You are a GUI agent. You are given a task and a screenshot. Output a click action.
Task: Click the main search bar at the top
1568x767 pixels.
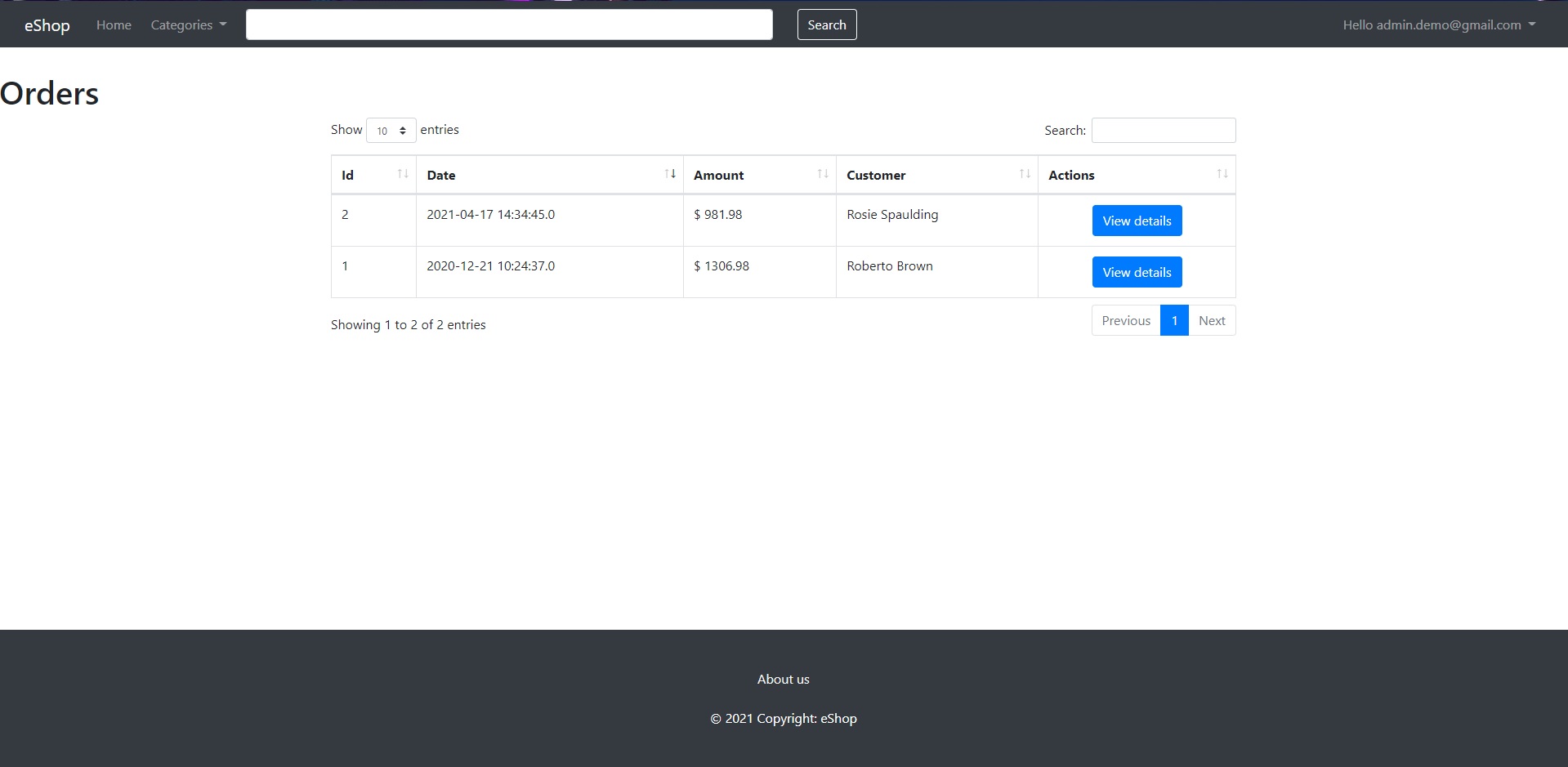(x=508, y=25)
